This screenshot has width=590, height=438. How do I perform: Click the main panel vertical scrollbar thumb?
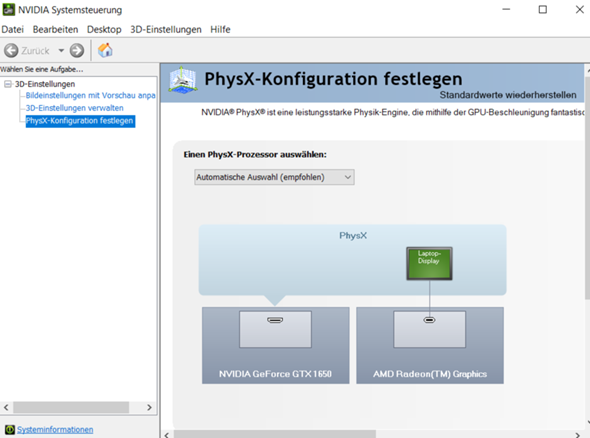tap(587, 188)
